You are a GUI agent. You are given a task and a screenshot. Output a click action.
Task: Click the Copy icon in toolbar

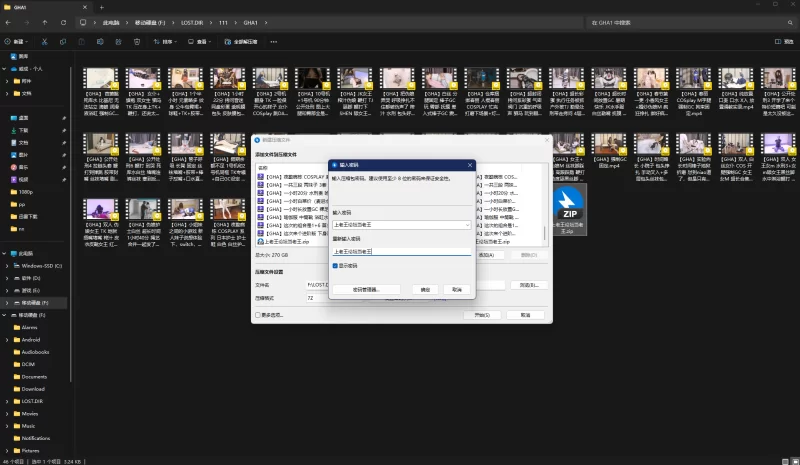tap(62, 42)
